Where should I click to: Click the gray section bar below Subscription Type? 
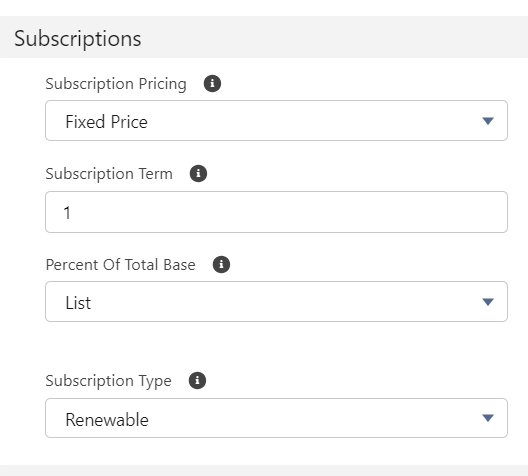click(x=264, y=470)
